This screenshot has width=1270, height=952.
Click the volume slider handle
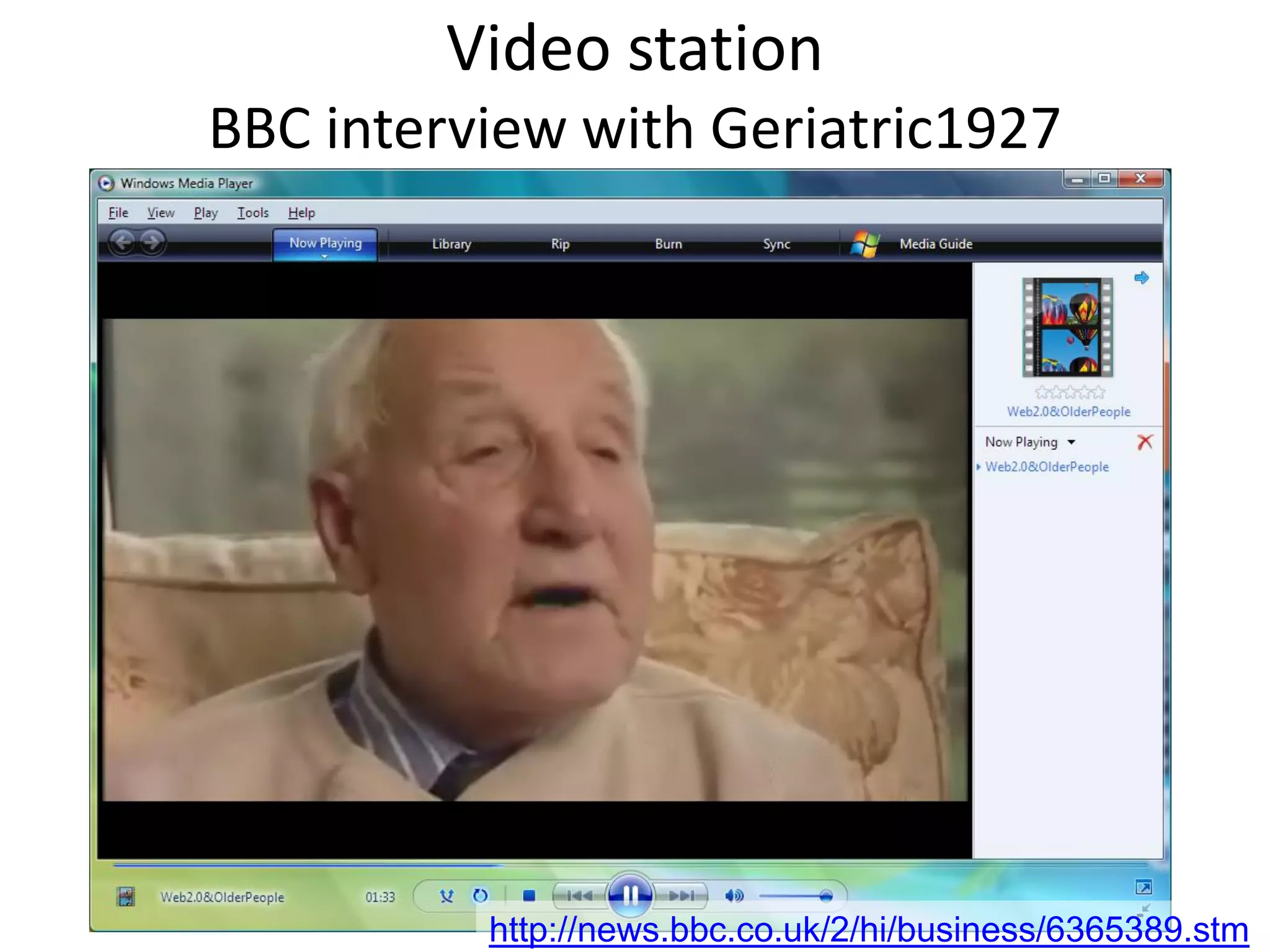825,896
